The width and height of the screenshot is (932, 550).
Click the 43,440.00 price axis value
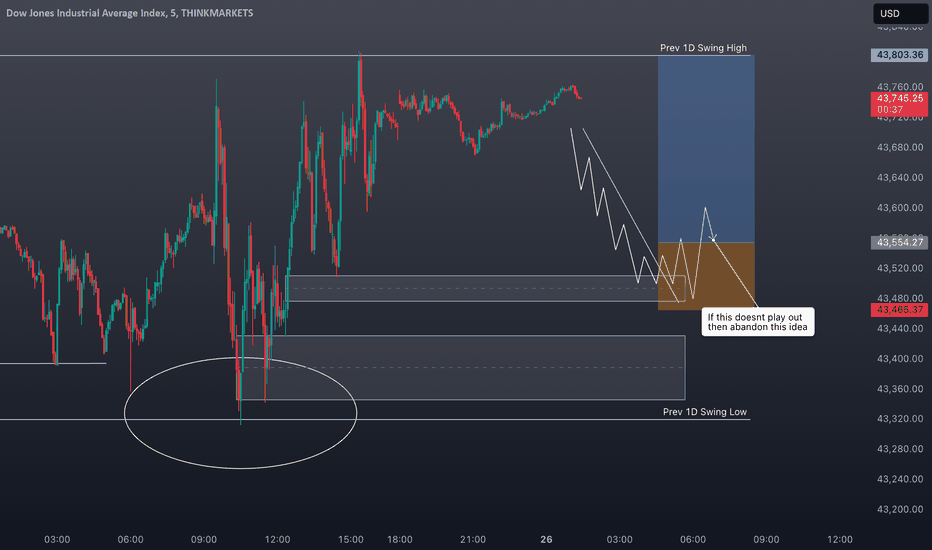coord(900,328)
